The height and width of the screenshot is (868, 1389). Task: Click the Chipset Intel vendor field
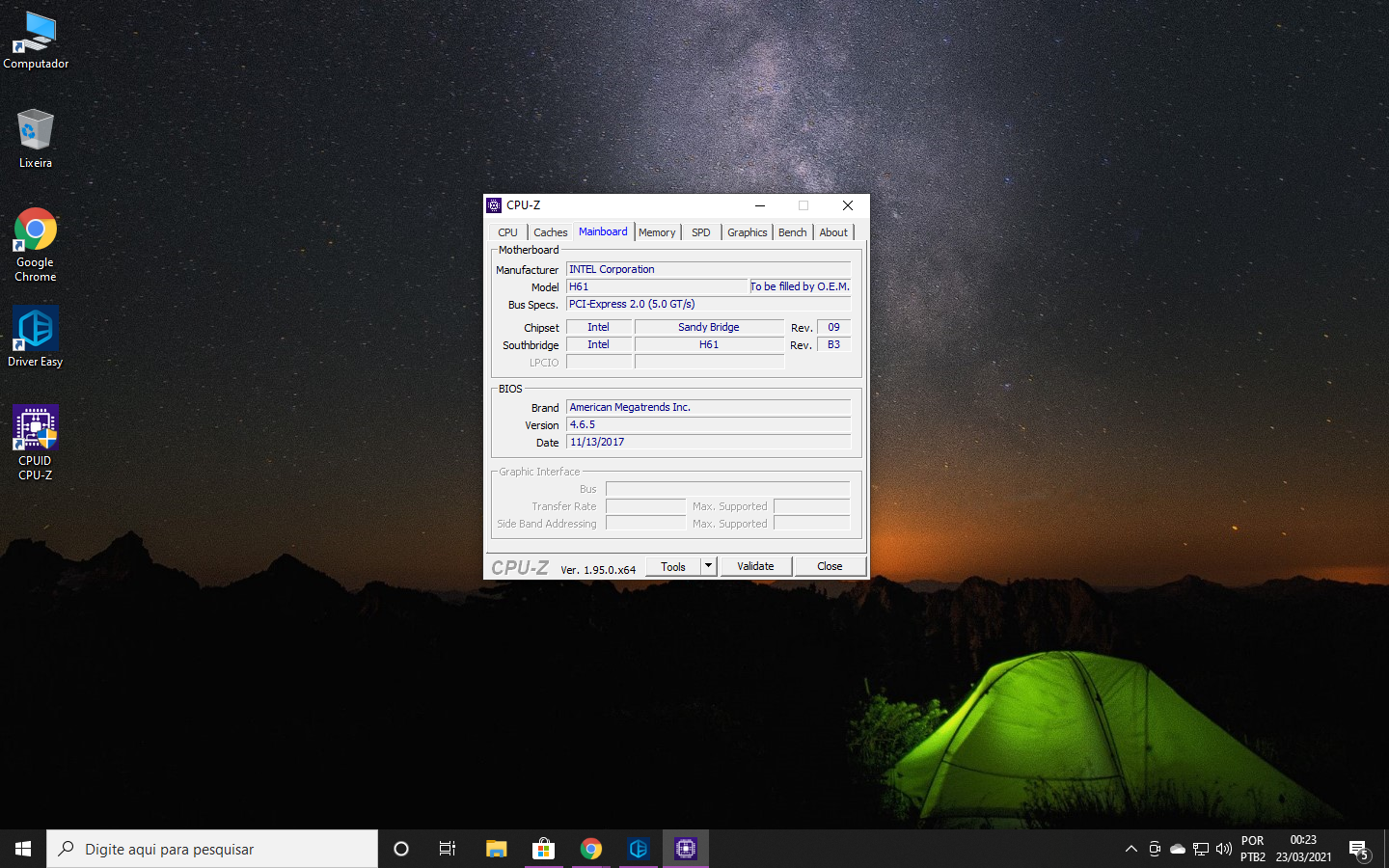(599, 328)
